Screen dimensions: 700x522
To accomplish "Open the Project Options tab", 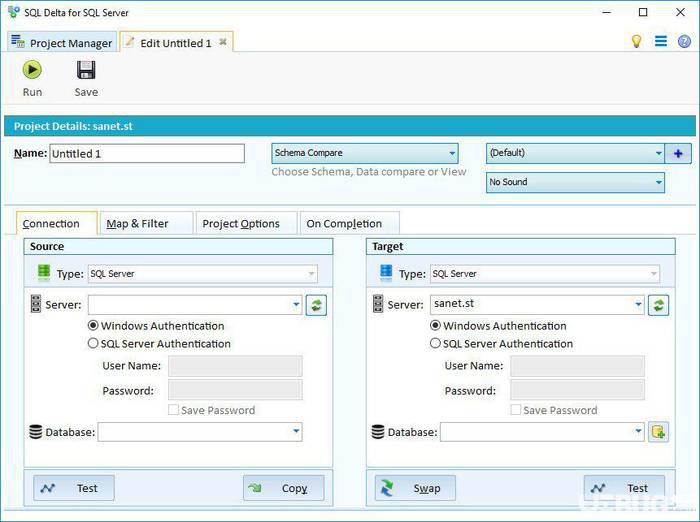I will (246, 223).
